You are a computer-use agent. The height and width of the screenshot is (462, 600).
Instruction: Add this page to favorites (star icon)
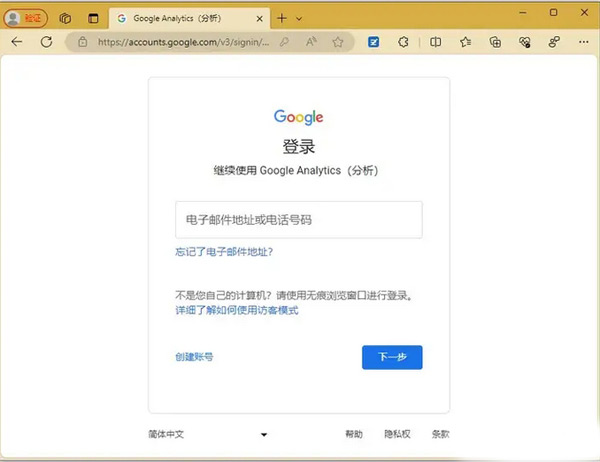(338, 42)
